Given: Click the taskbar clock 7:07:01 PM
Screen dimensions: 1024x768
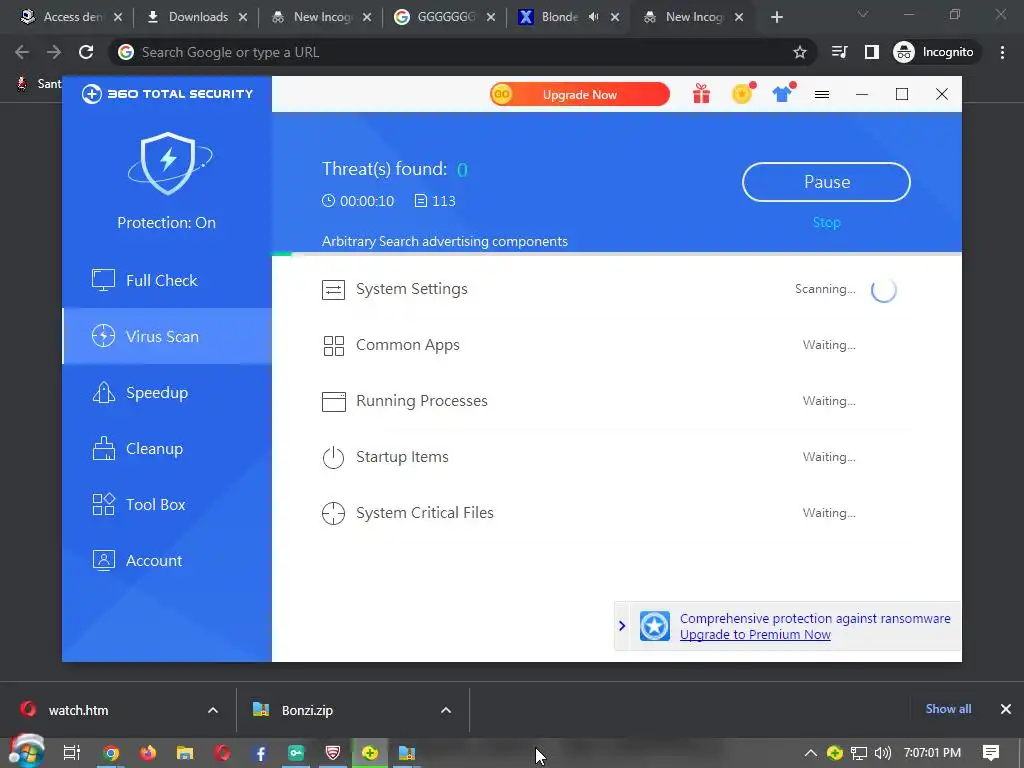Looking at the screenshot, I should (x=933, y=753).
